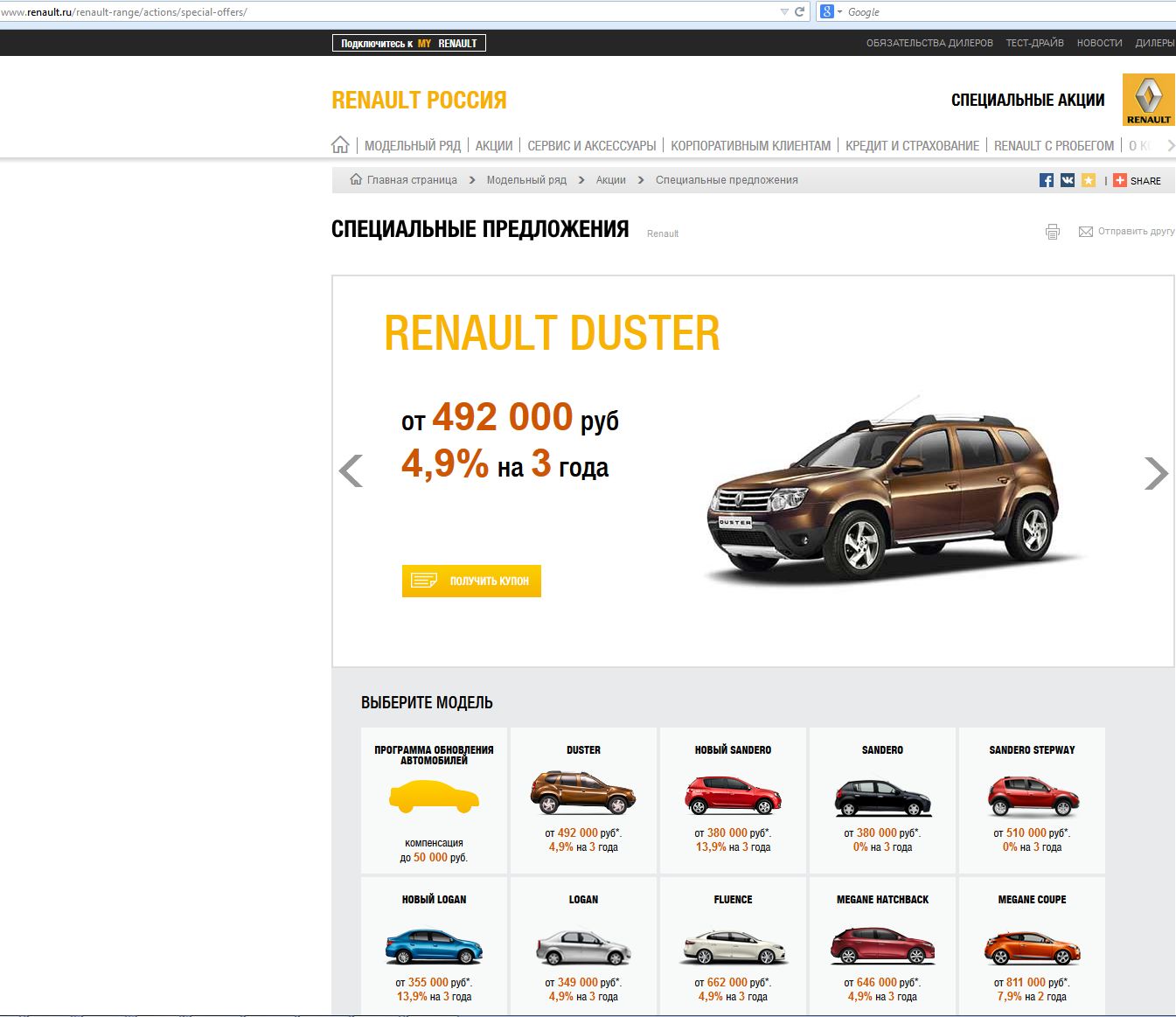The height and width of the screenshot is (1017, 1176).
Task: Select the blue Новый Logan thumbnail
Action: [434, 946]
